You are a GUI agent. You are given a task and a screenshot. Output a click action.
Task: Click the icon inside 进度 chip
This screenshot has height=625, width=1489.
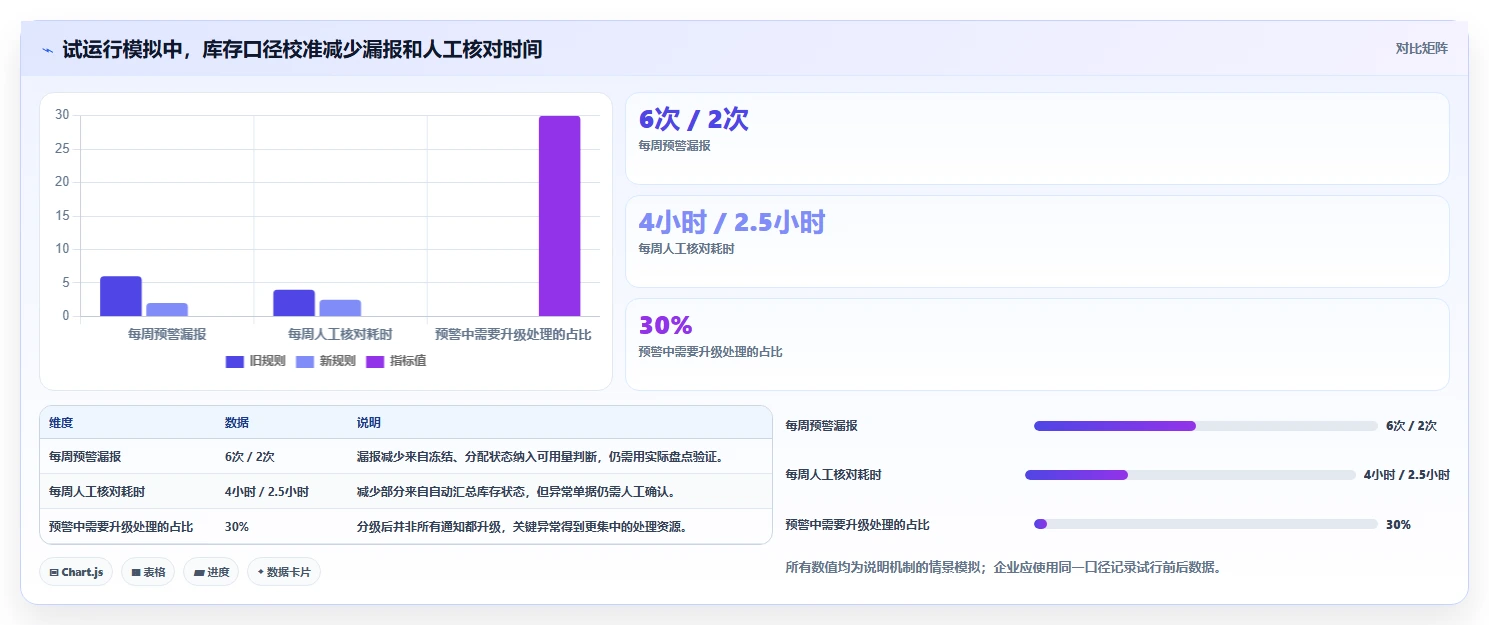point(198,572)
